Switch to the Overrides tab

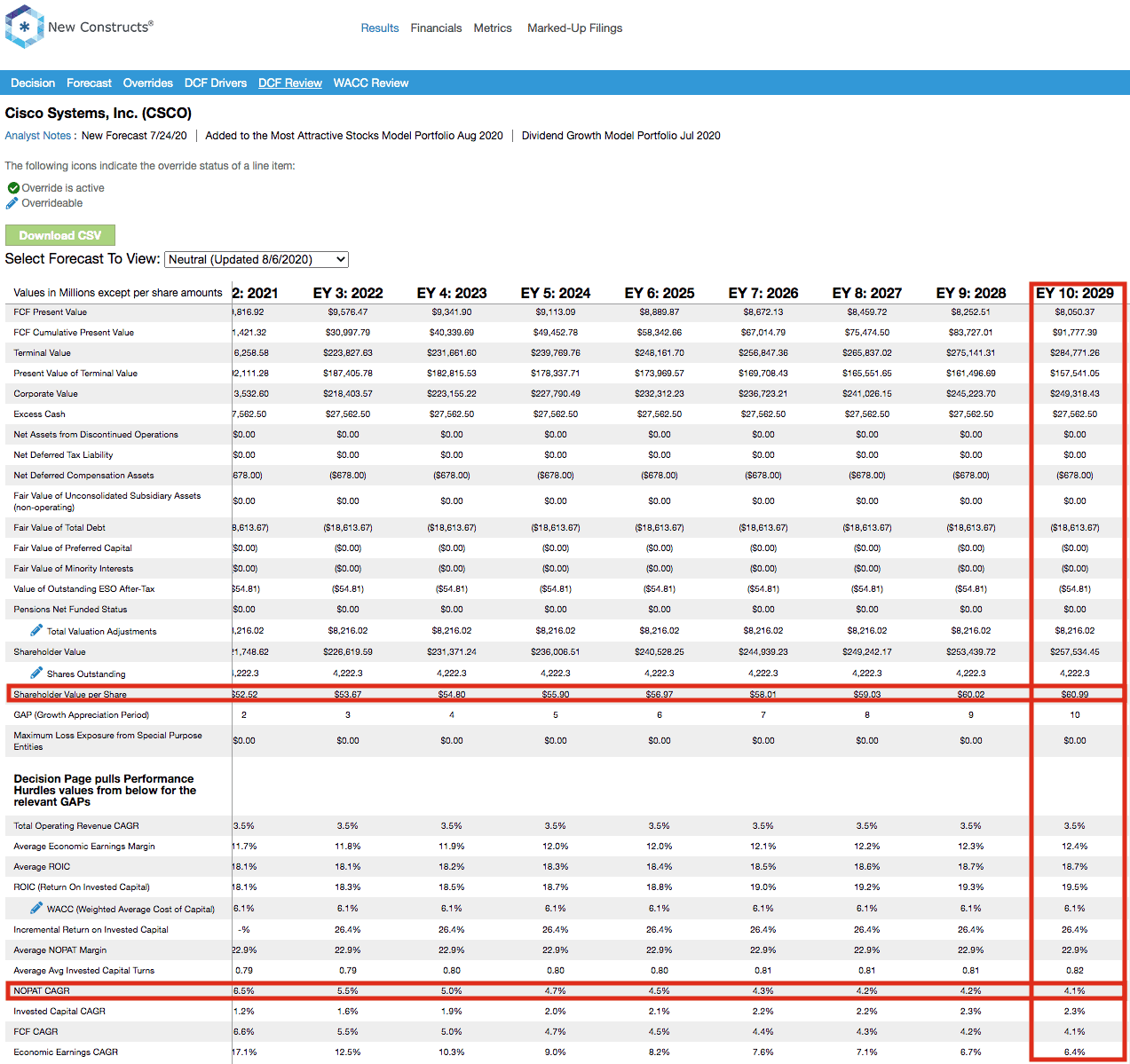click(x=147, y=83)
